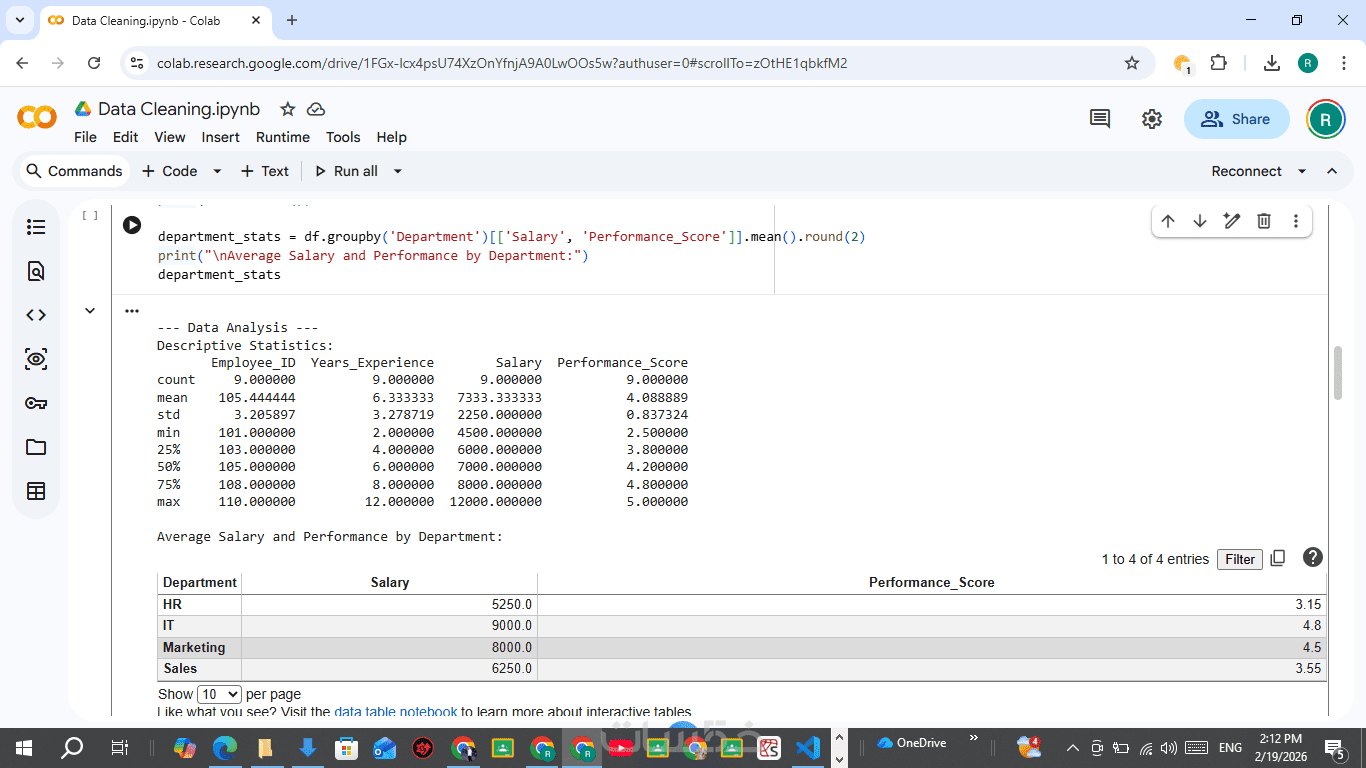Open Windows taskbar search

72,747
